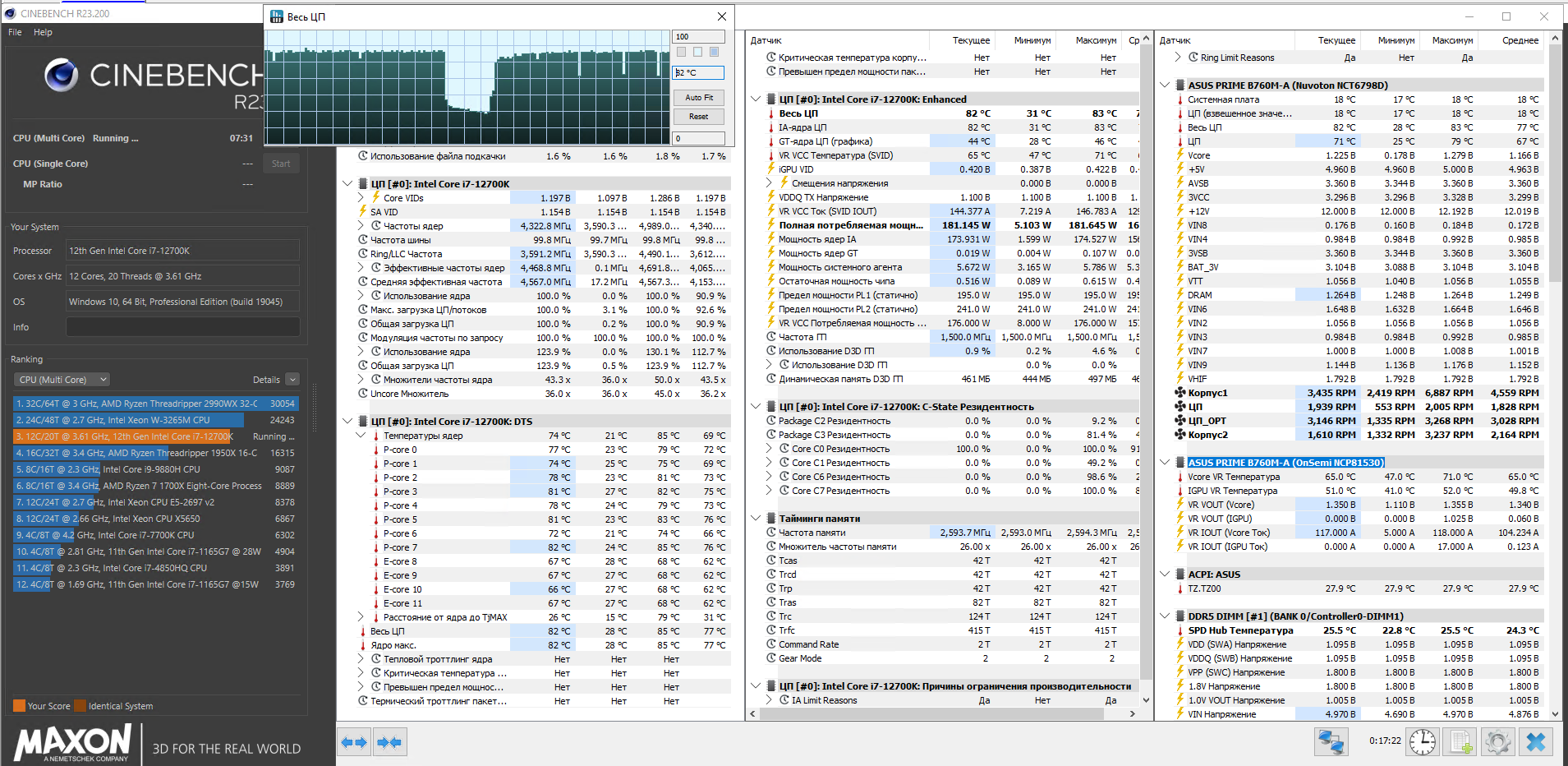This screenshot has width=1568, height=766.
Task: Click the fan icon beside ЦП_OPT
Action: pyautogui.click(x=1180, y=421)
